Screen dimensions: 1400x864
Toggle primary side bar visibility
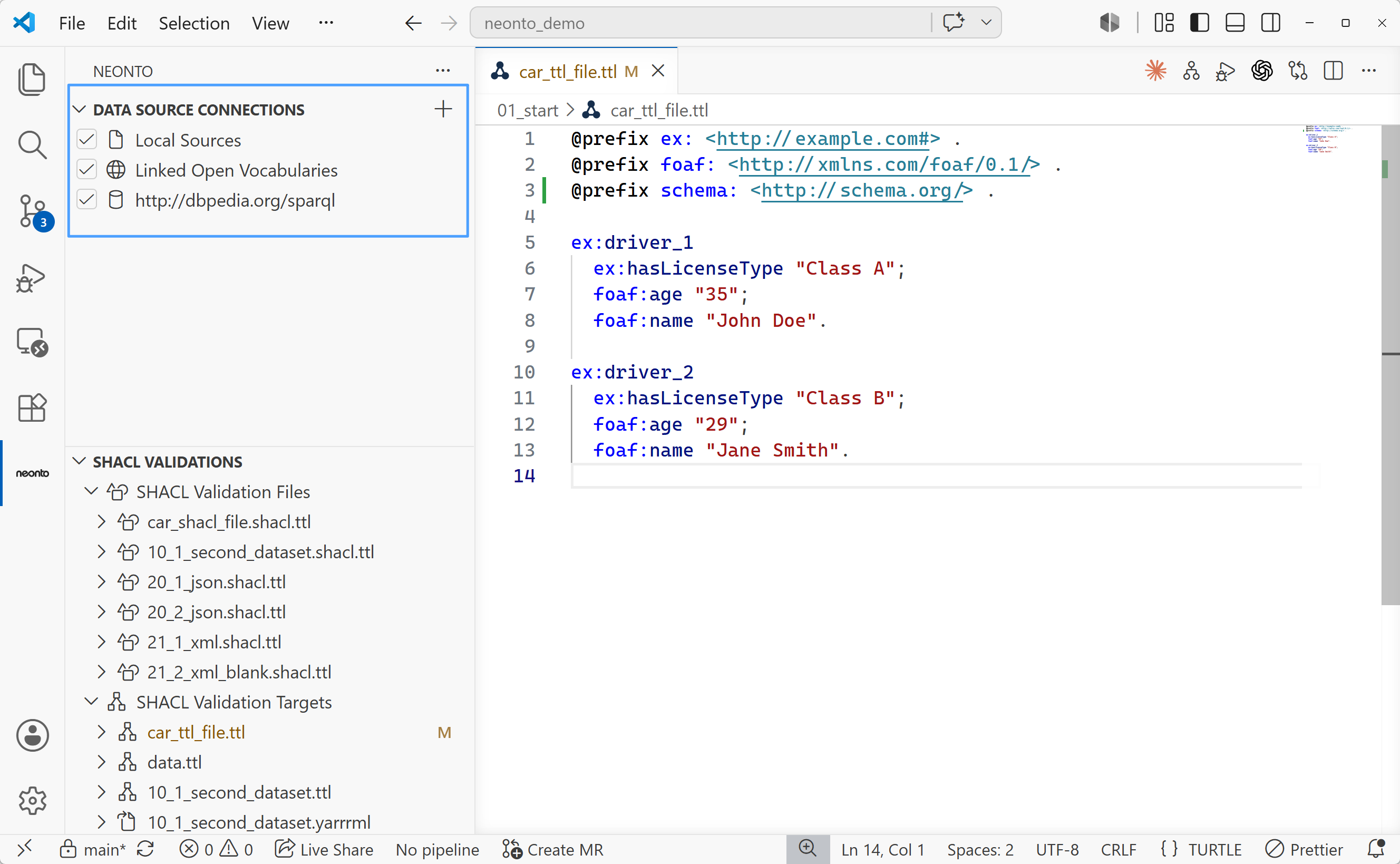tap(1200, 23)
